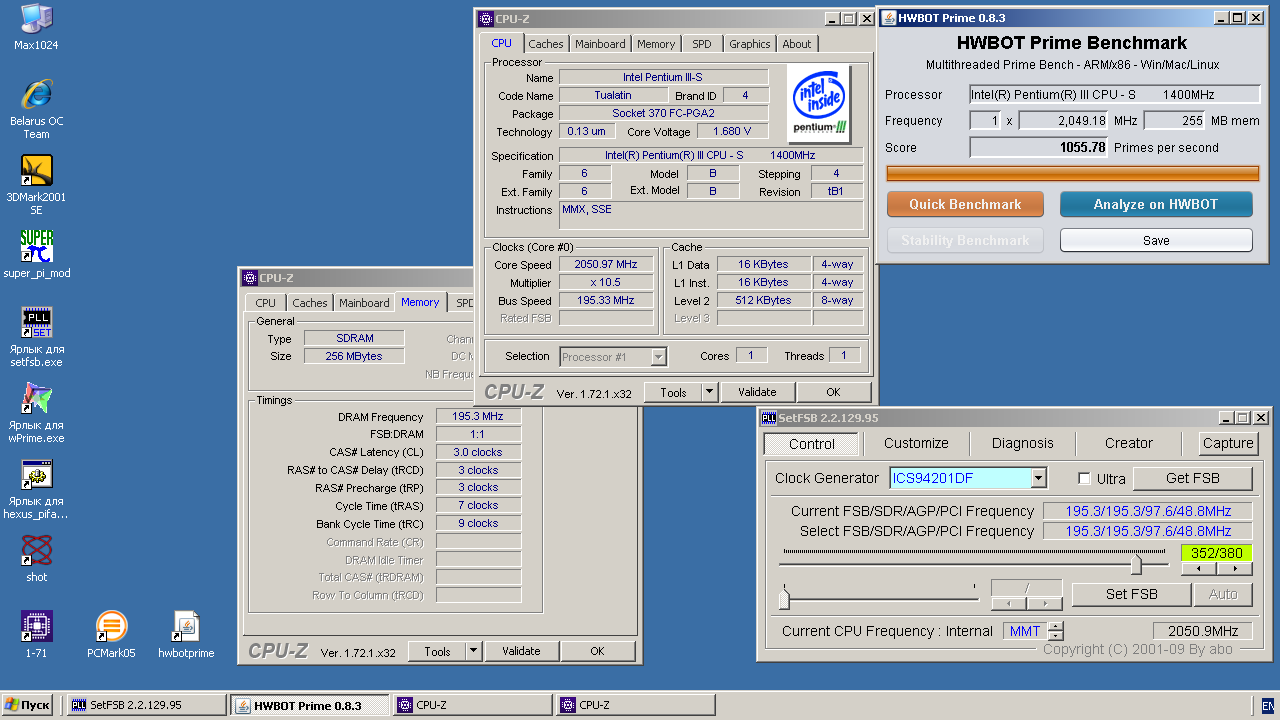The height and width of the screenshot is (720, 1280).
Task: Run the Quick Benchmark in HWBOT Prime
Action: (965, 204)
